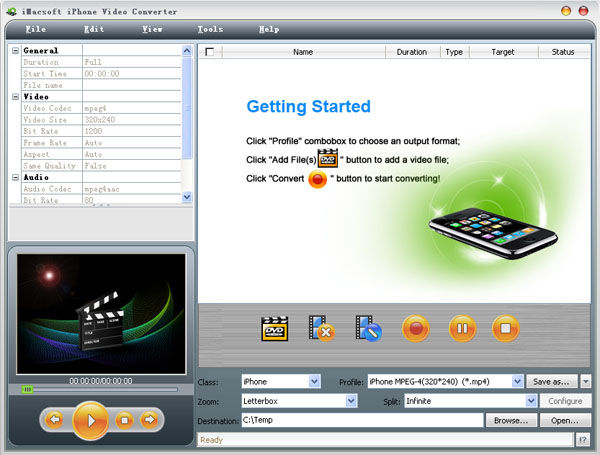Viewport: 600px width, 455px height.
Task: Open the Split dropdown showing Infinite
Action: (531, 401)
